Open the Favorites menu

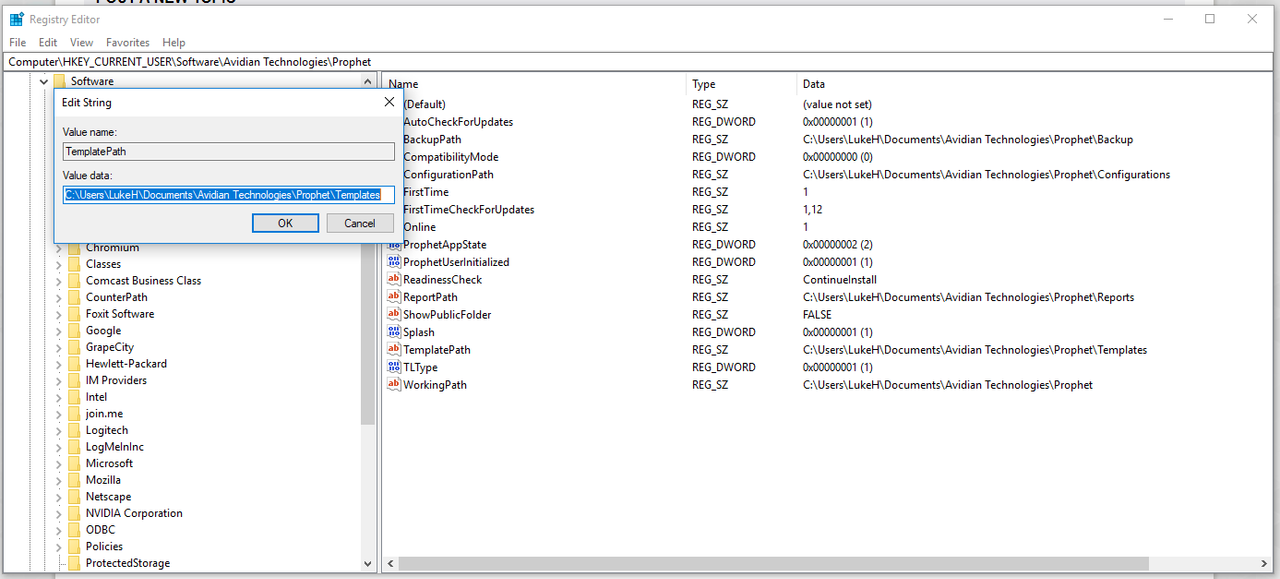(128, 43)
